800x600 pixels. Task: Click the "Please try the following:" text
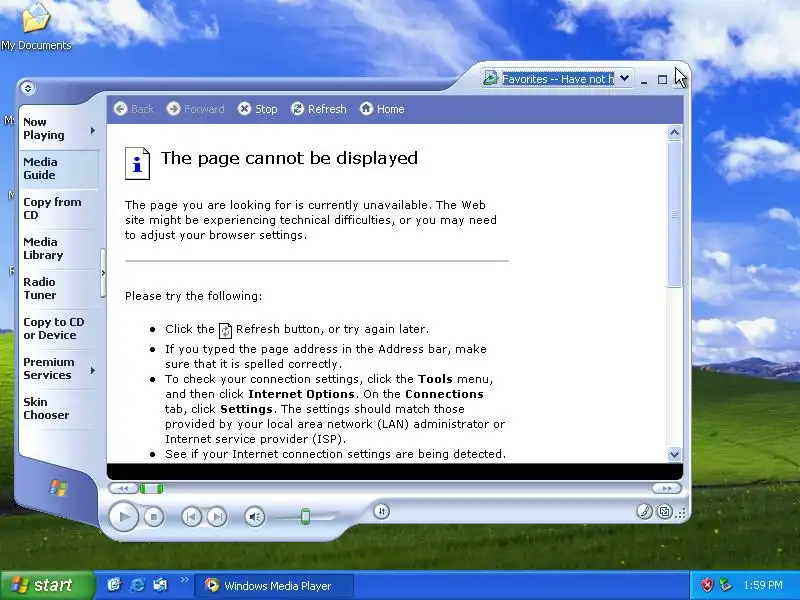[x=193, y=296]
